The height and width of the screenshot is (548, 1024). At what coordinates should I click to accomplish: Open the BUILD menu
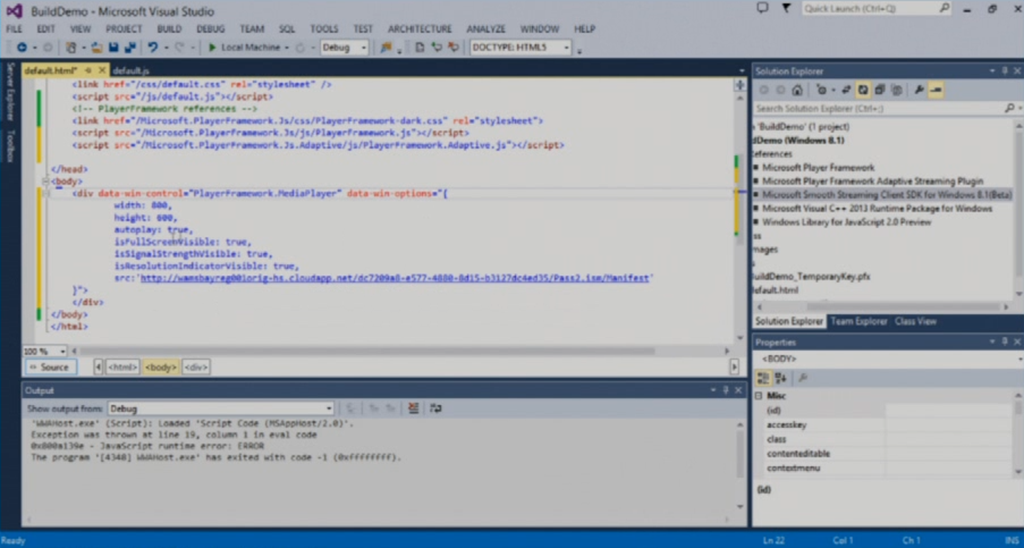(x=169, y=29)
